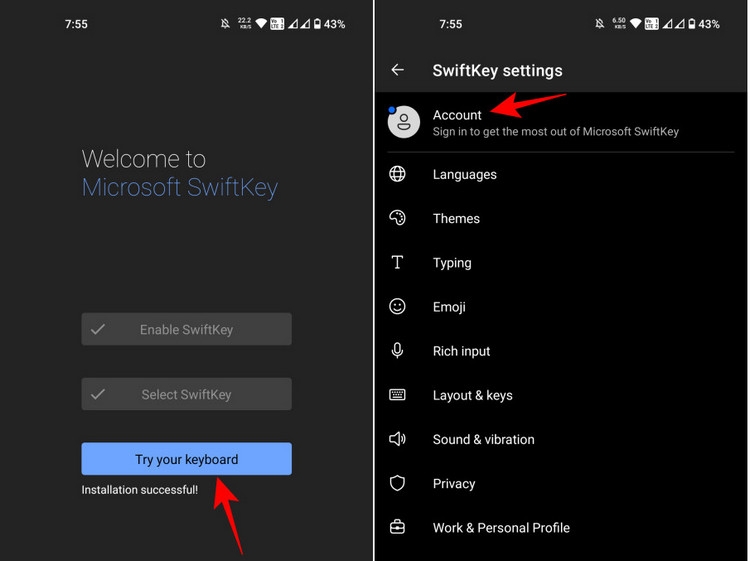Open the Typing settings
Screen dimensions: 750x561
[561, 262]
